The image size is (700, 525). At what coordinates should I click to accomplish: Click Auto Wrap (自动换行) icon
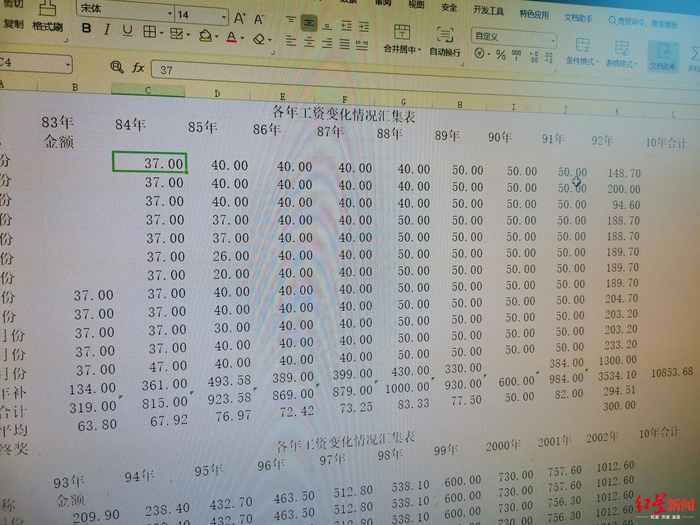[445, 35]
